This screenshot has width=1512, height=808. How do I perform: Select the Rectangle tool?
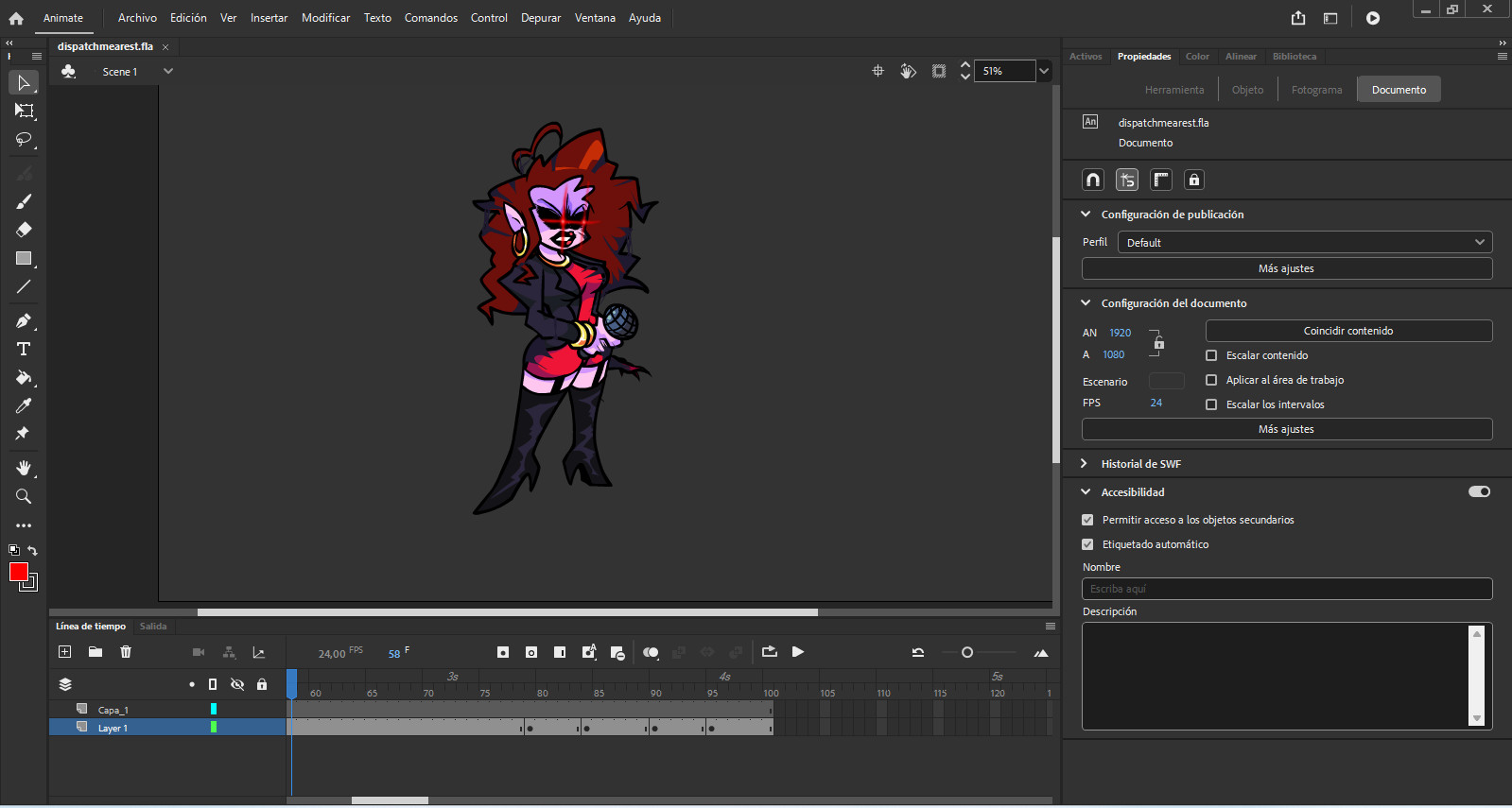pos(24,258)
